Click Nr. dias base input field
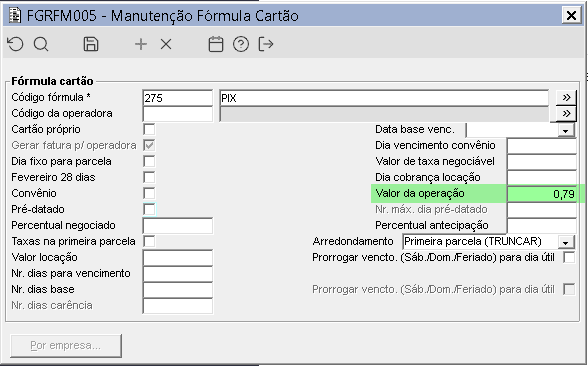588x366 pixels. 178,290
